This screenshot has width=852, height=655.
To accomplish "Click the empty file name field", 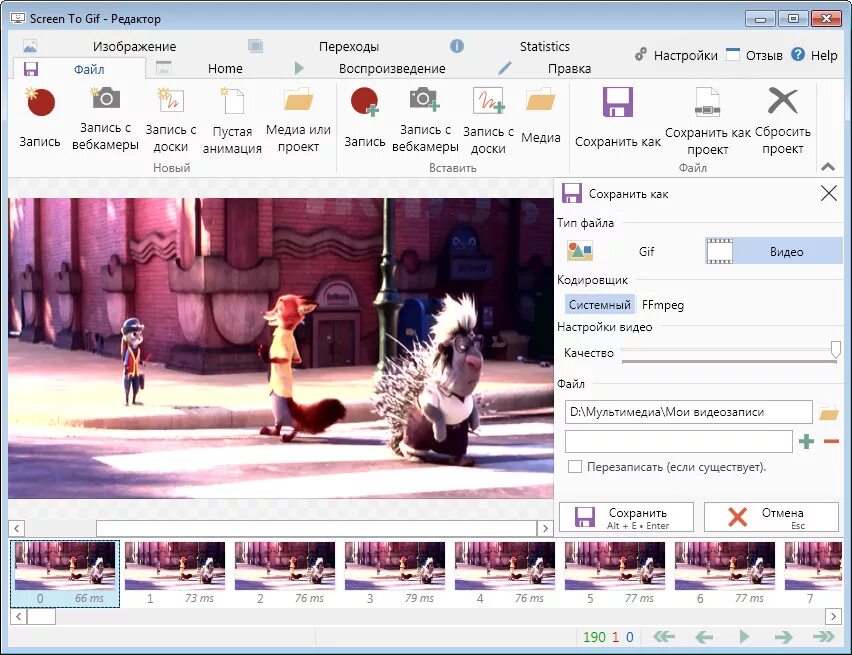I will pyautogui.click(x=678, y=441).
